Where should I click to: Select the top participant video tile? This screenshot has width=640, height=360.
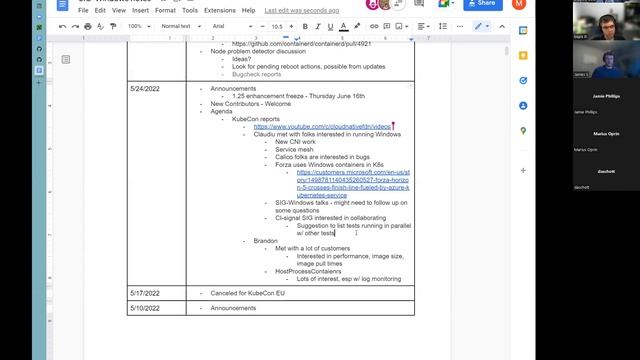[x=606, y=21]
